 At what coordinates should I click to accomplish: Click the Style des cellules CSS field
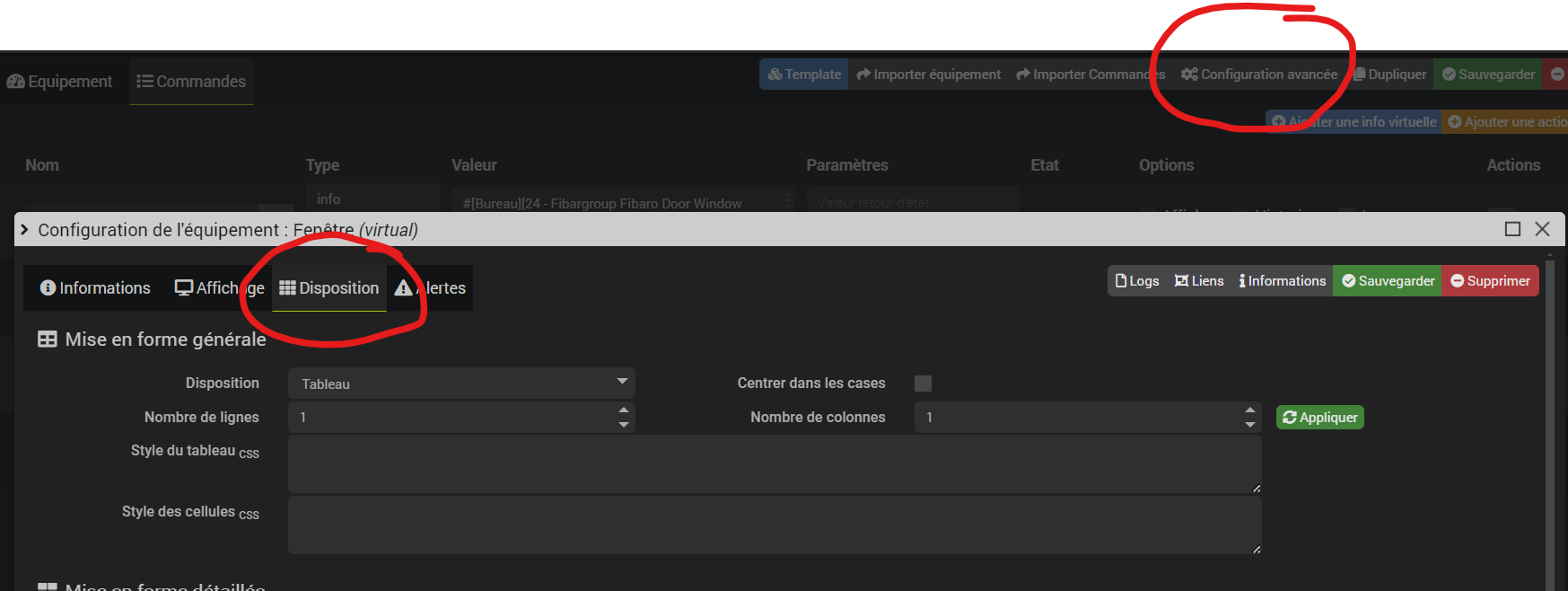coord(774,525)
